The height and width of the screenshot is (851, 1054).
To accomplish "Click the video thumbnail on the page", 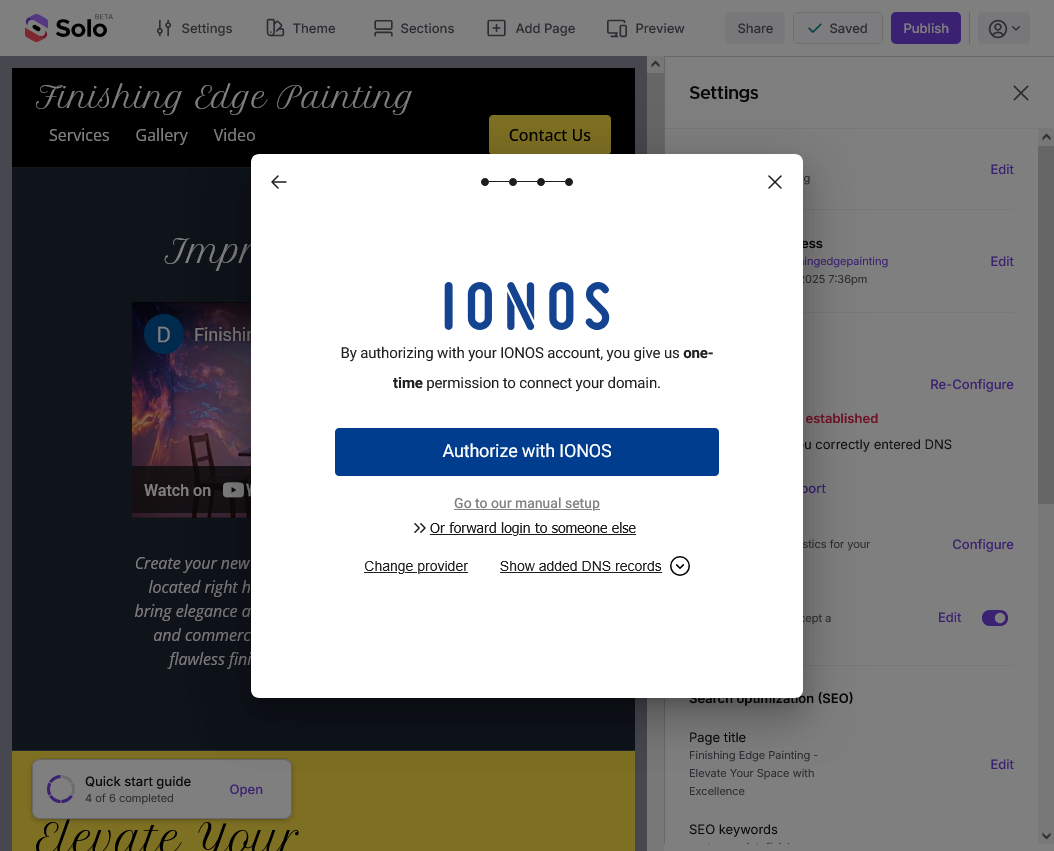I will click(192, 410).
